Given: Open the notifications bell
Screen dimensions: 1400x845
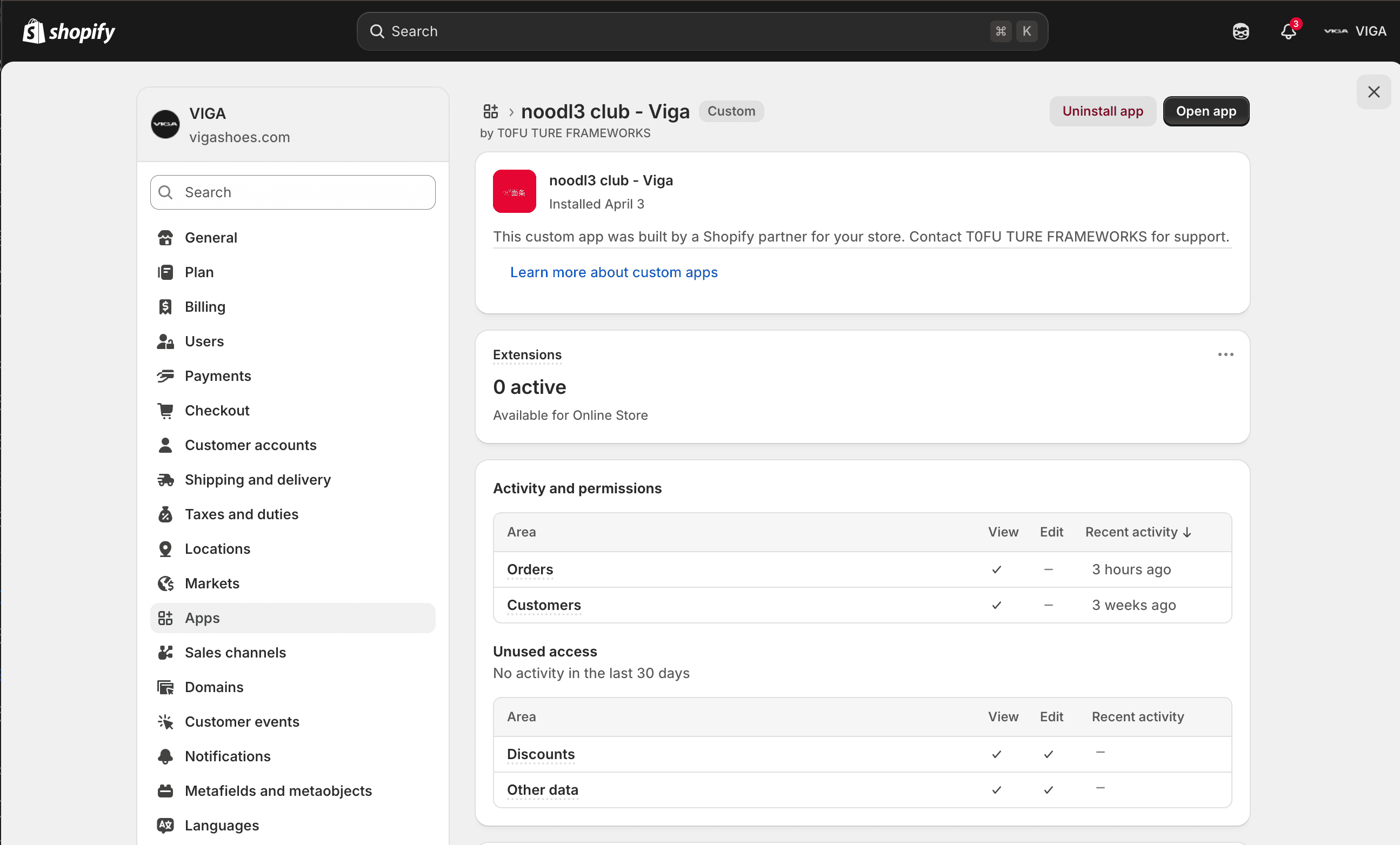Looking at the screenshot, I should pos(1289,31).
